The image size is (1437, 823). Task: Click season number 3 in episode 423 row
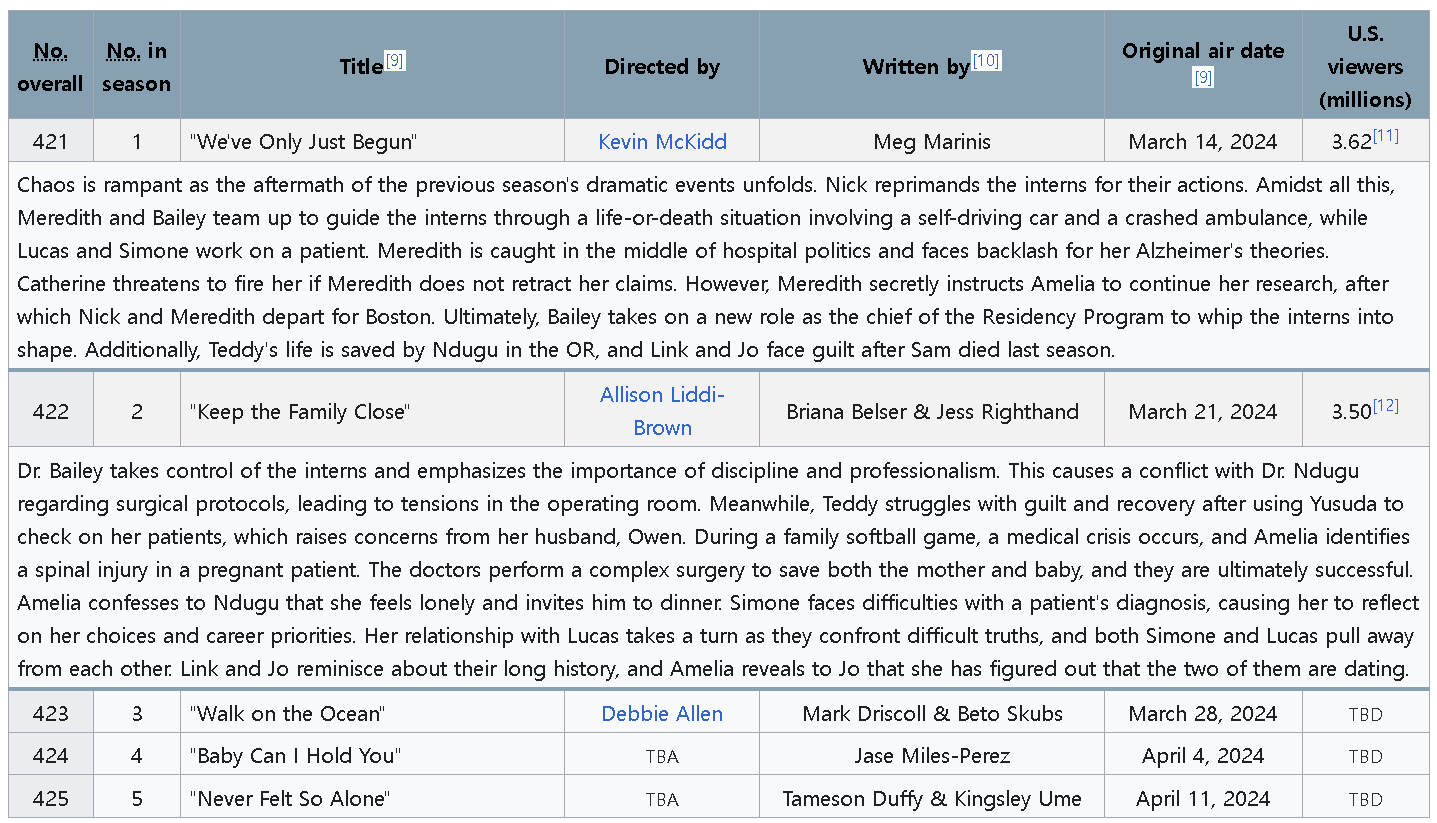(x=137, y=714)
